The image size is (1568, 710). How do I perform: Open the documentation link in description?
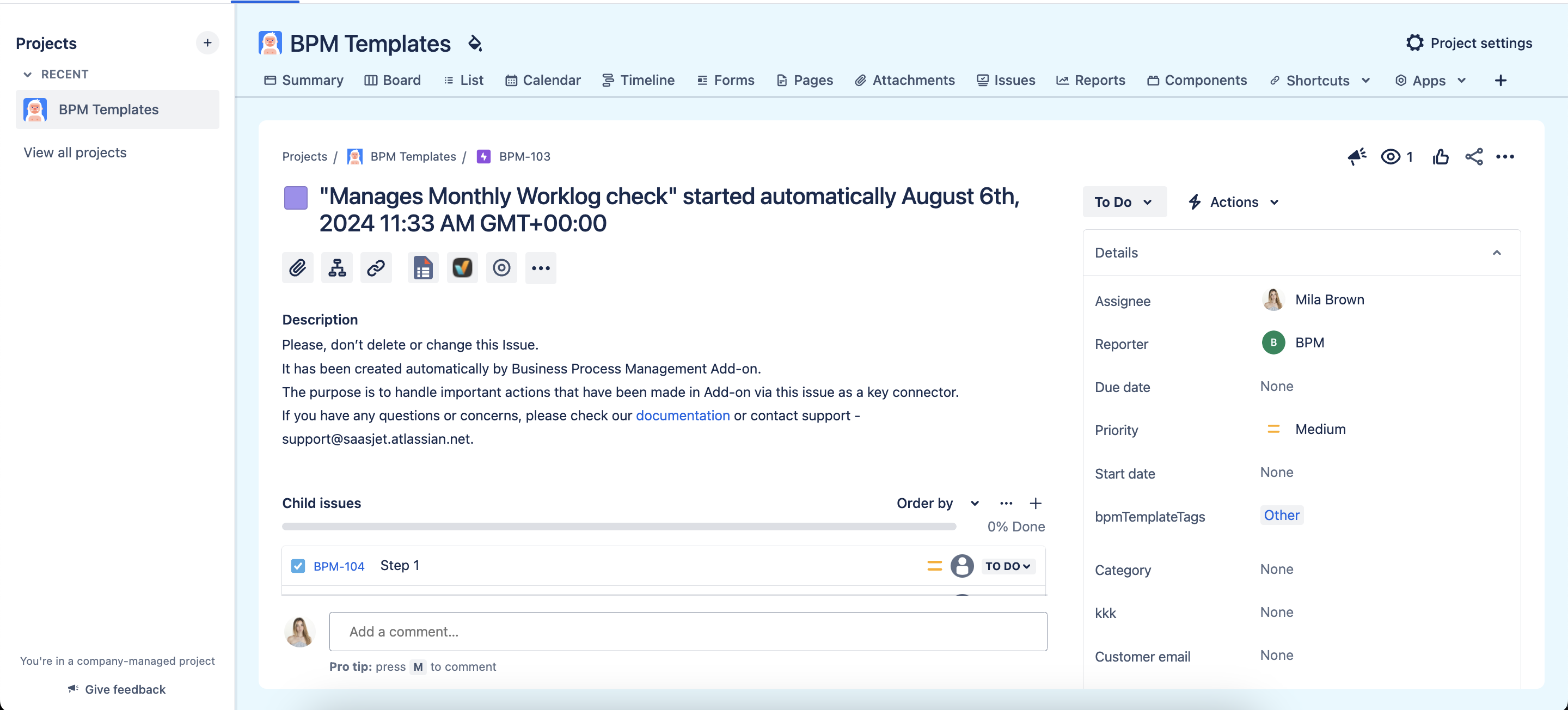(682, 415)
